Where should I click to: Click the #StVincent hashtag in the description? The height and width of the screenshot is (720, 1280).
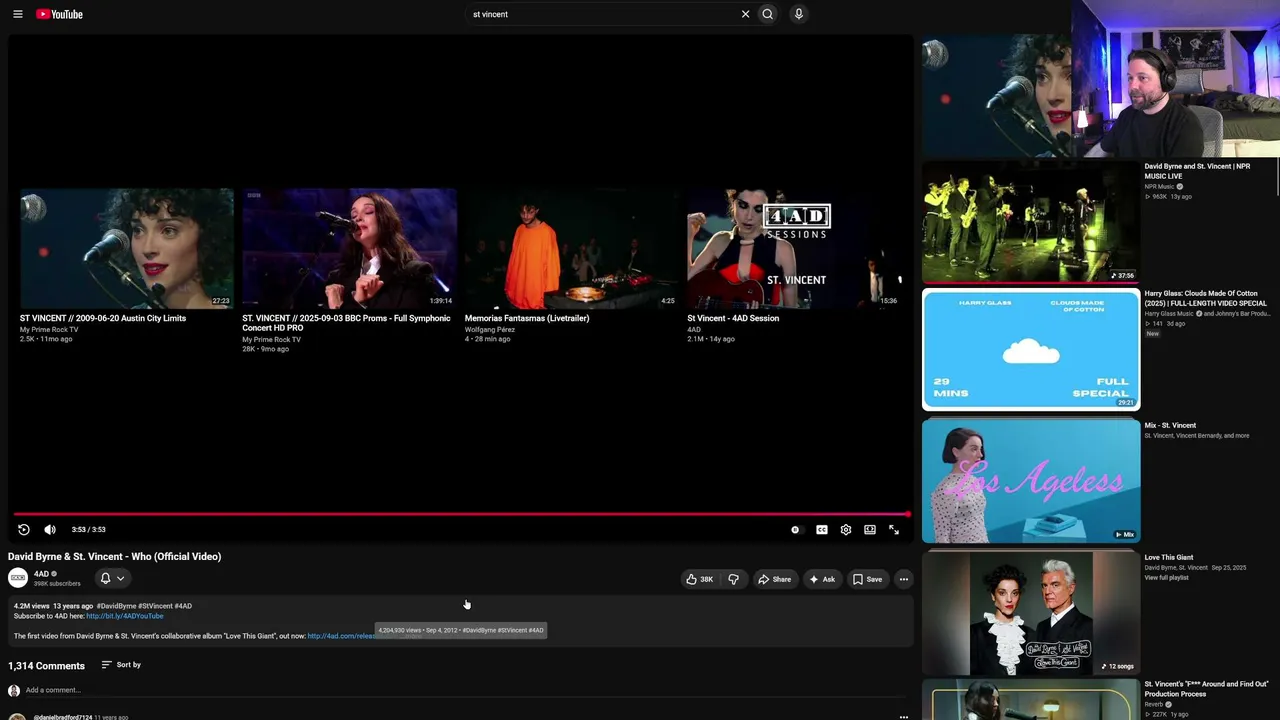pyautogui.click(x=155, y=606)
